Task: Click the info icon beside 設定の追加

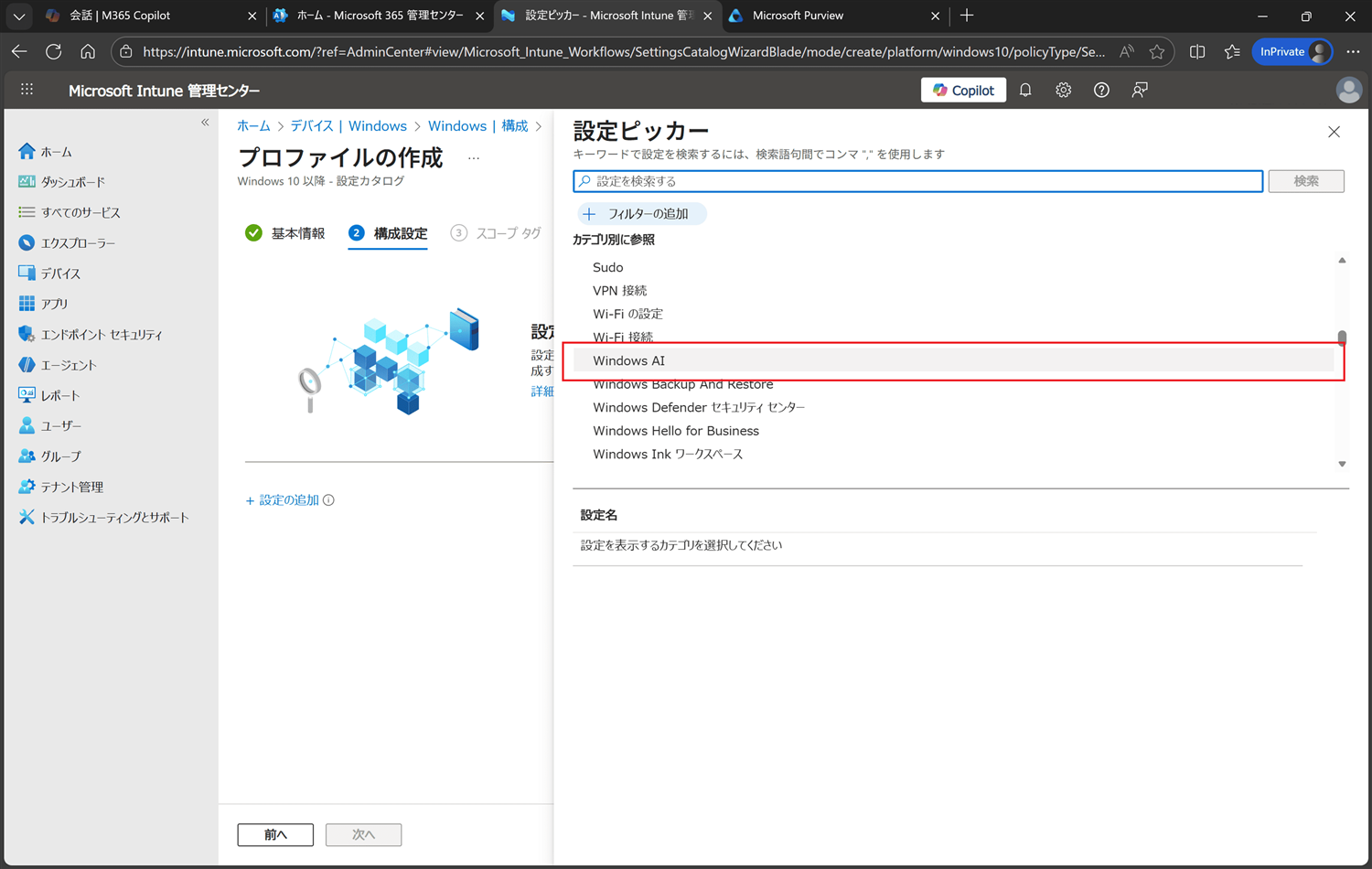Action: (x=328, y=500)
